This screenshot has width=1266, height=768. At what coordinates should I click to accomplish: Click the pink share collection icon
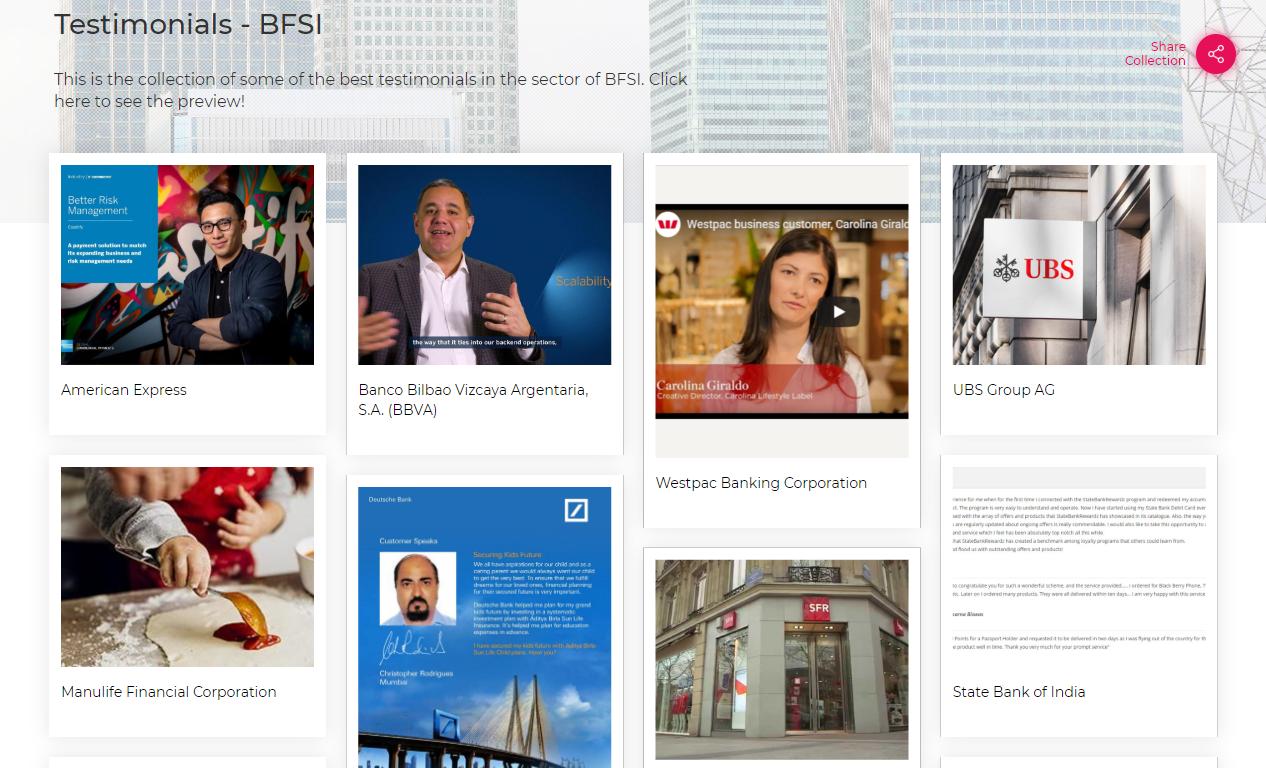[1216, 54]
